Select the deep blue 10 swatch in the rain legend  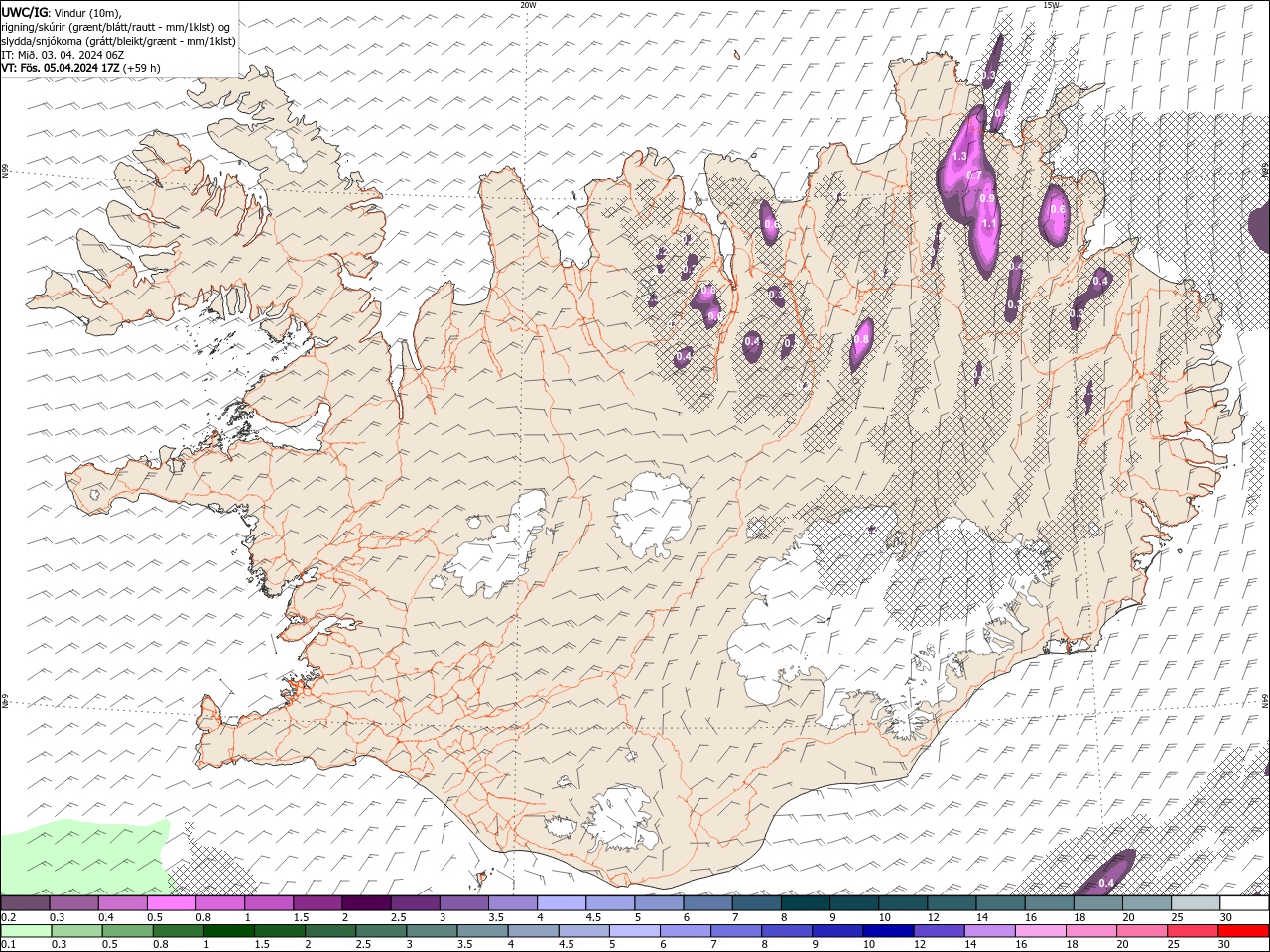click(887, 931)
